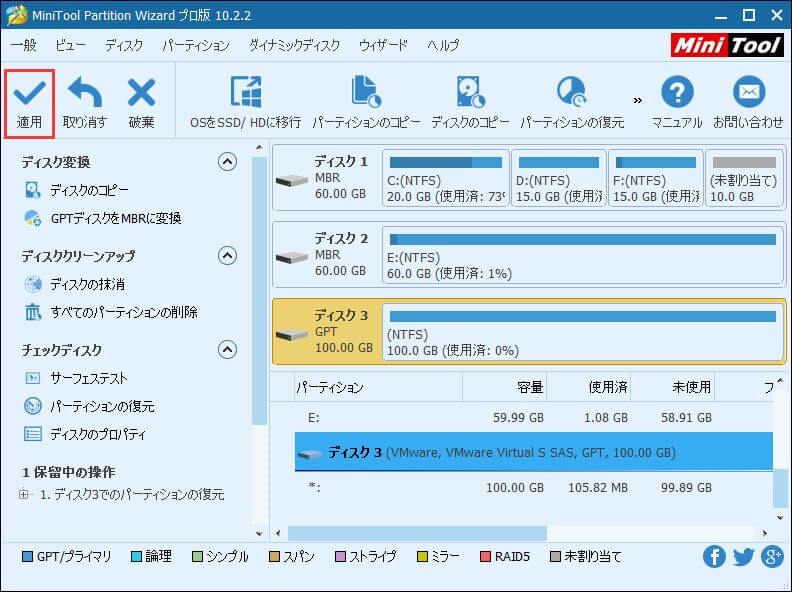
Task: Select ディスク 3 GPT in disk map
Action: [x=327, y=331]
